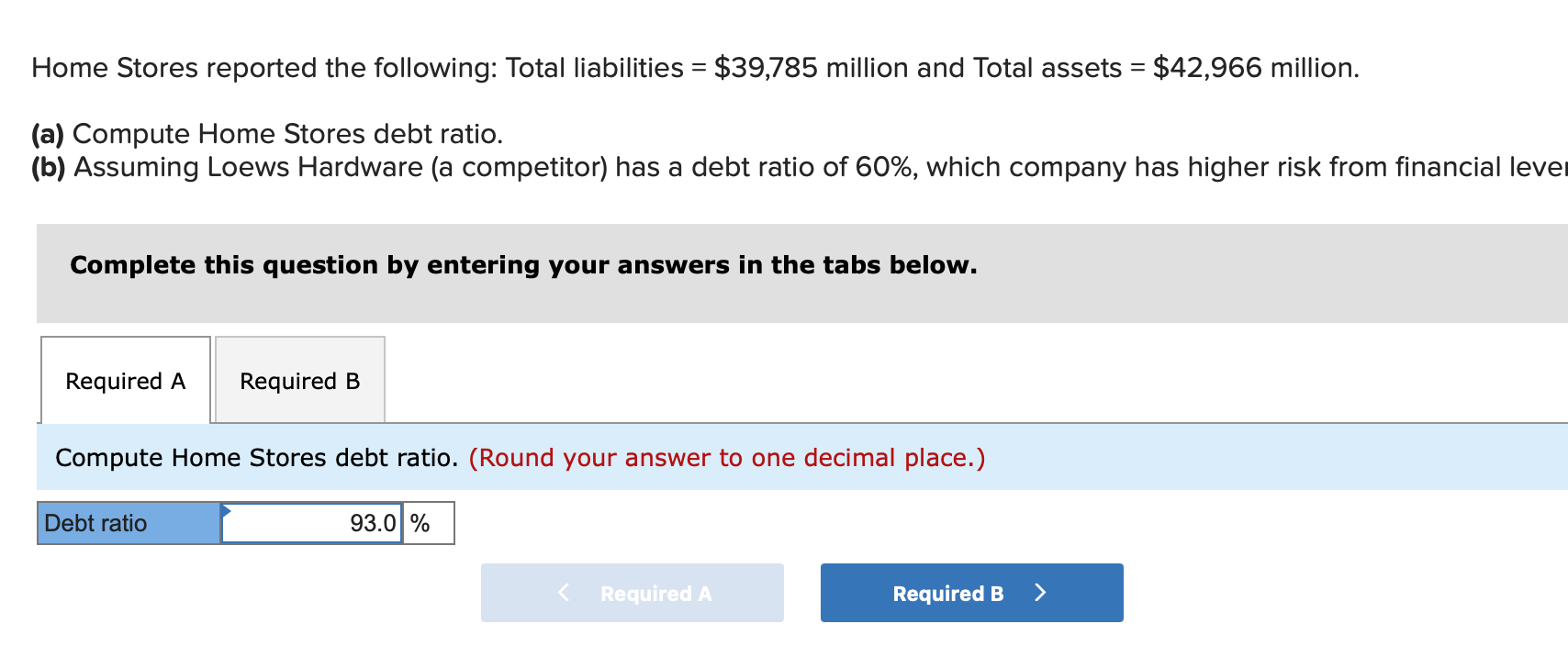The width and height of the screenshot is (1568, 646).
Task: Click the chevron arrow on Required B button
Action: (x=1040, y=592)
